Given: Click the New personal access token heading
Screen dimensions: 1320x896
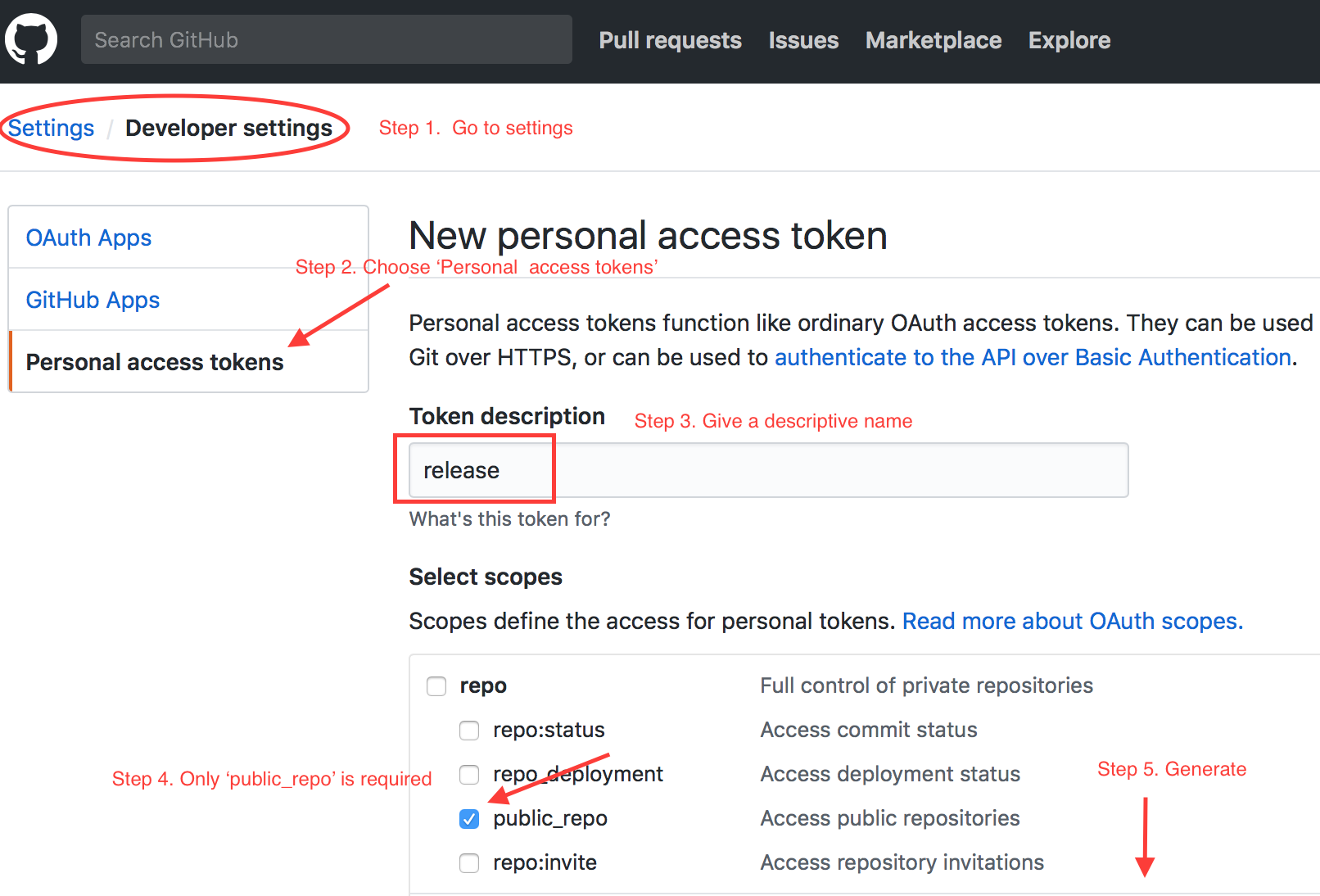Looking at the screenshot, I should 648,236.
